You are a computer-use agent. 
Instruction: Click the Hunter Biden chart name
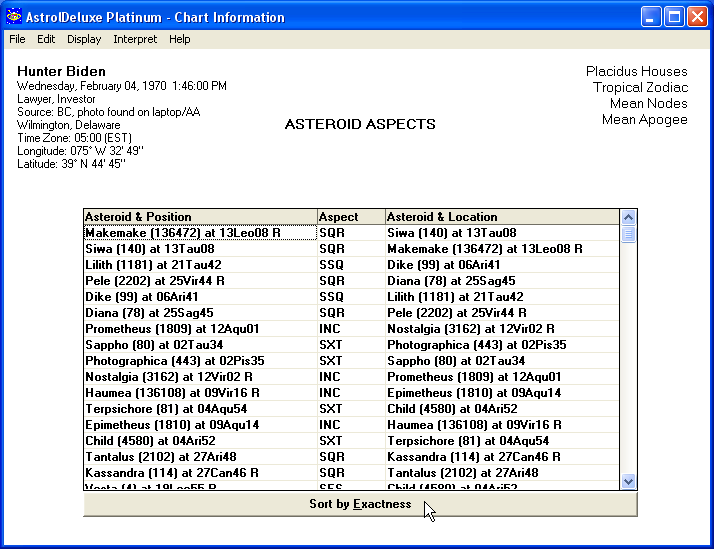tap(61, 71)
